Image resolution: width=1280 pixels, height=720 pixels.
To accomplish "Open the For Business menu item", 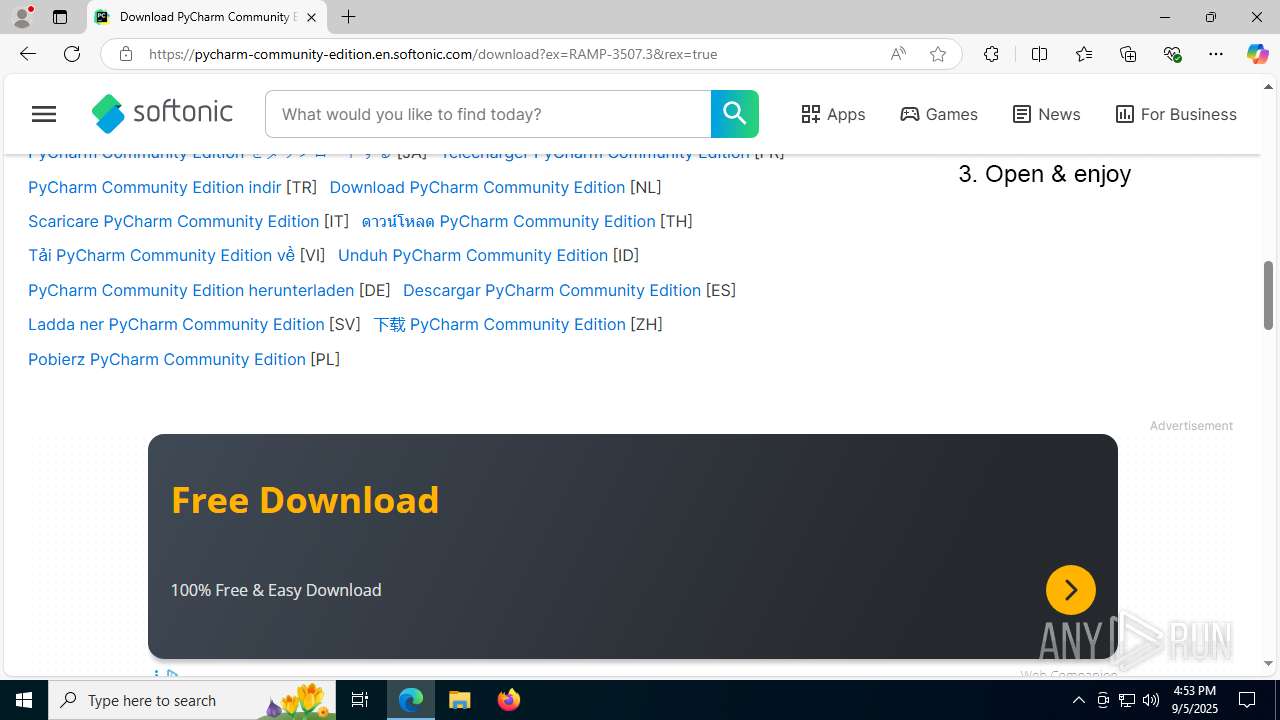I will (1176, 114).
